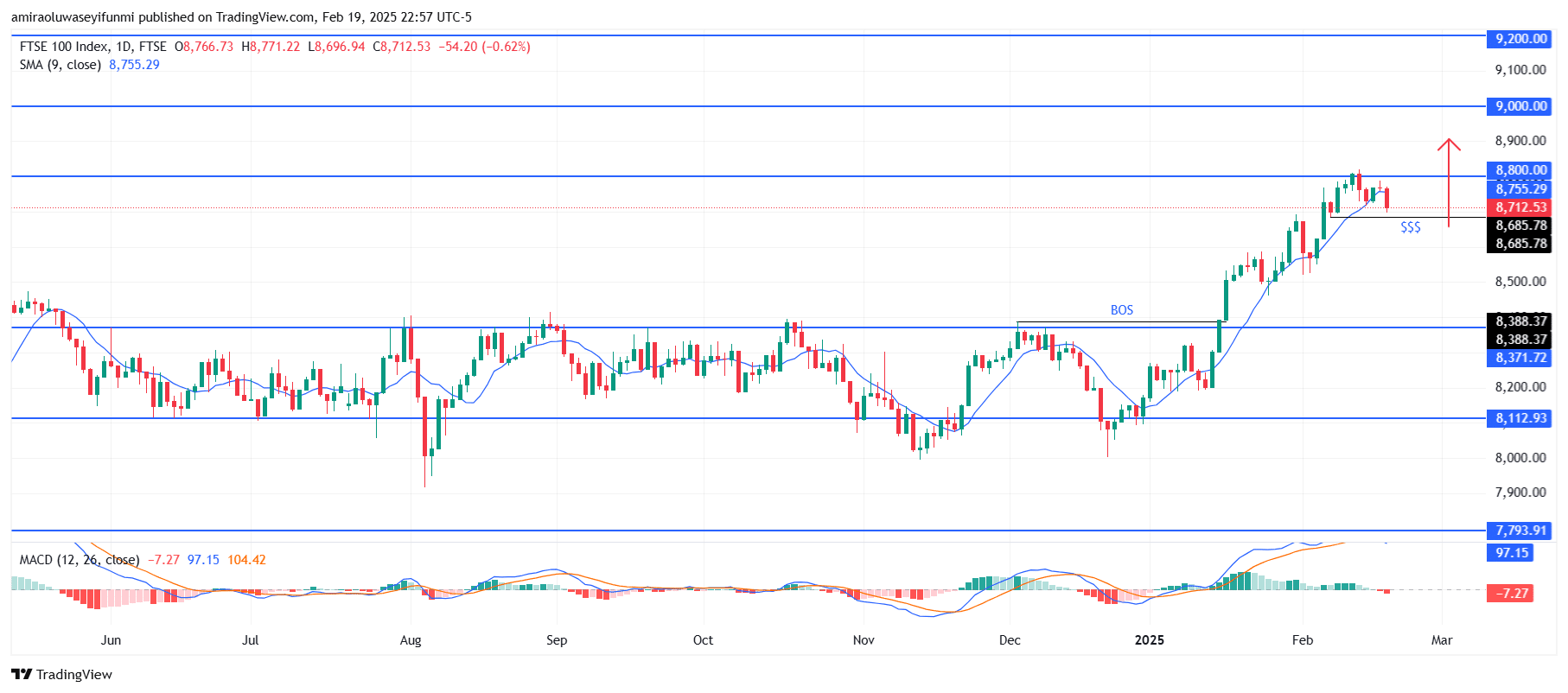Click the 8,755.29 SMA value label

point(1520,189)
